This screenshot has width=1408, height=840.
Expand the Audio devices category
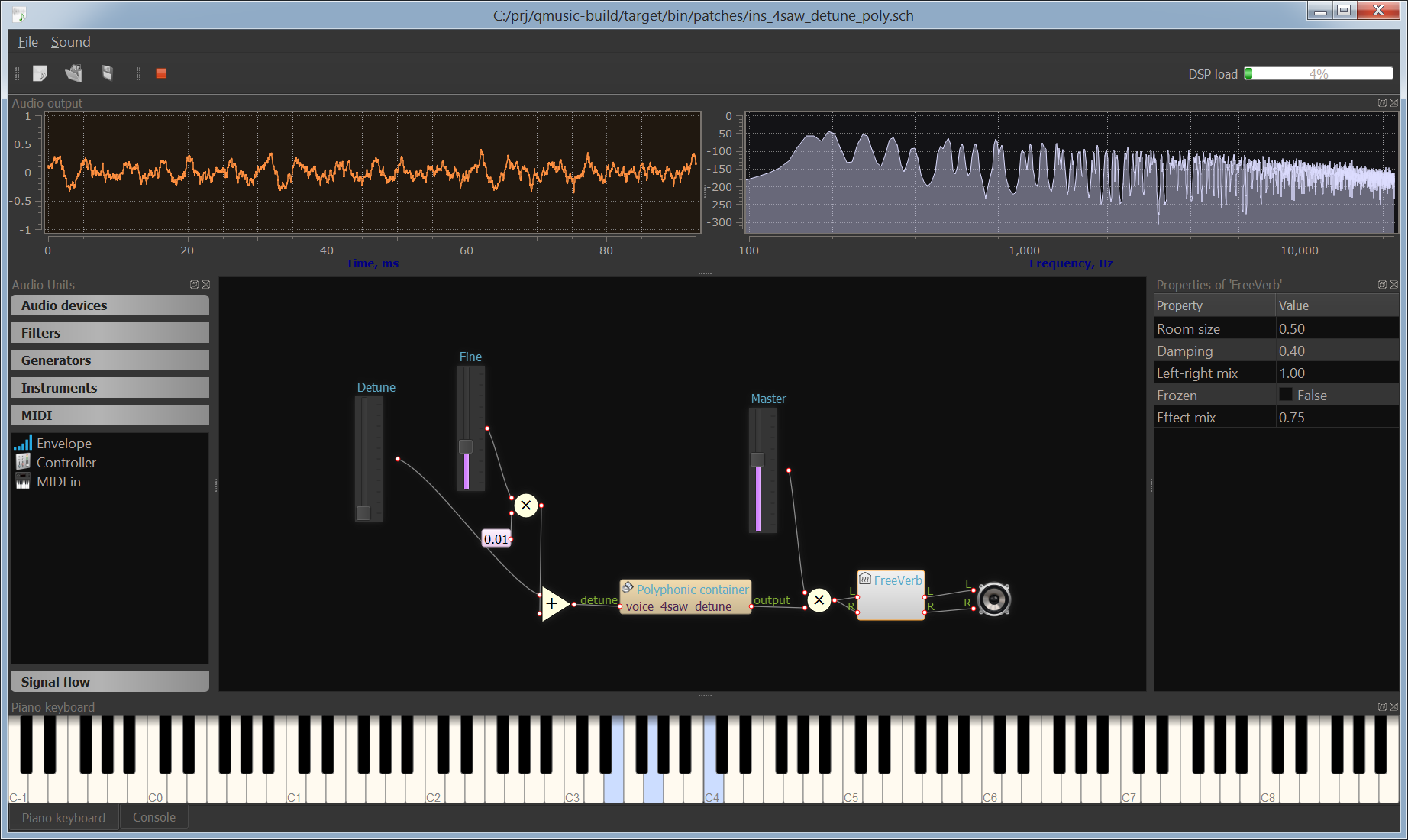(x=110, y=305)
